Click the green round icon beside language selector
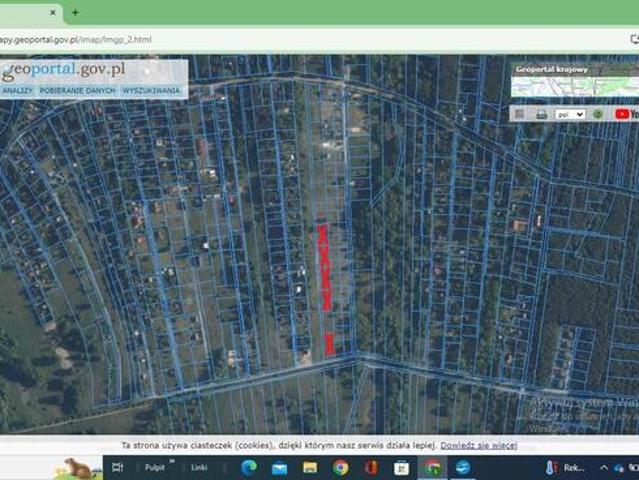This screenshot has width=639, height=480. point(598,114)
